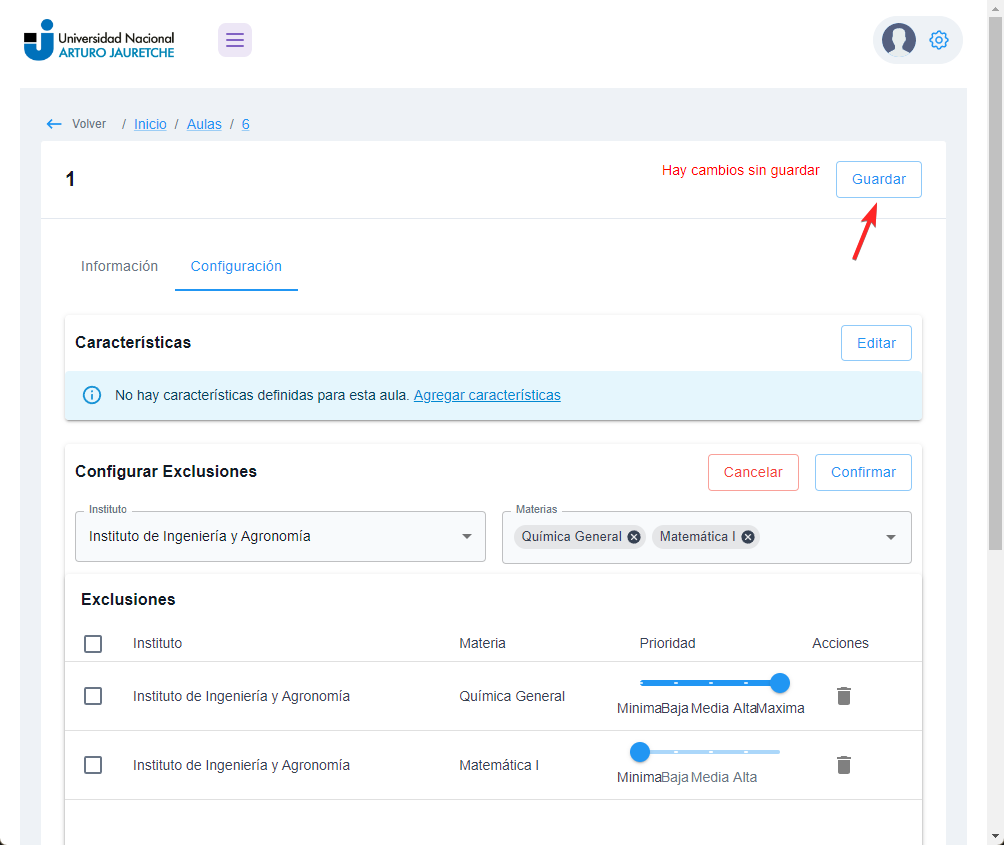The width and height of the screenshot is (1004, 845).
Task: Switch to the Información tab
Action: (119, 266)
